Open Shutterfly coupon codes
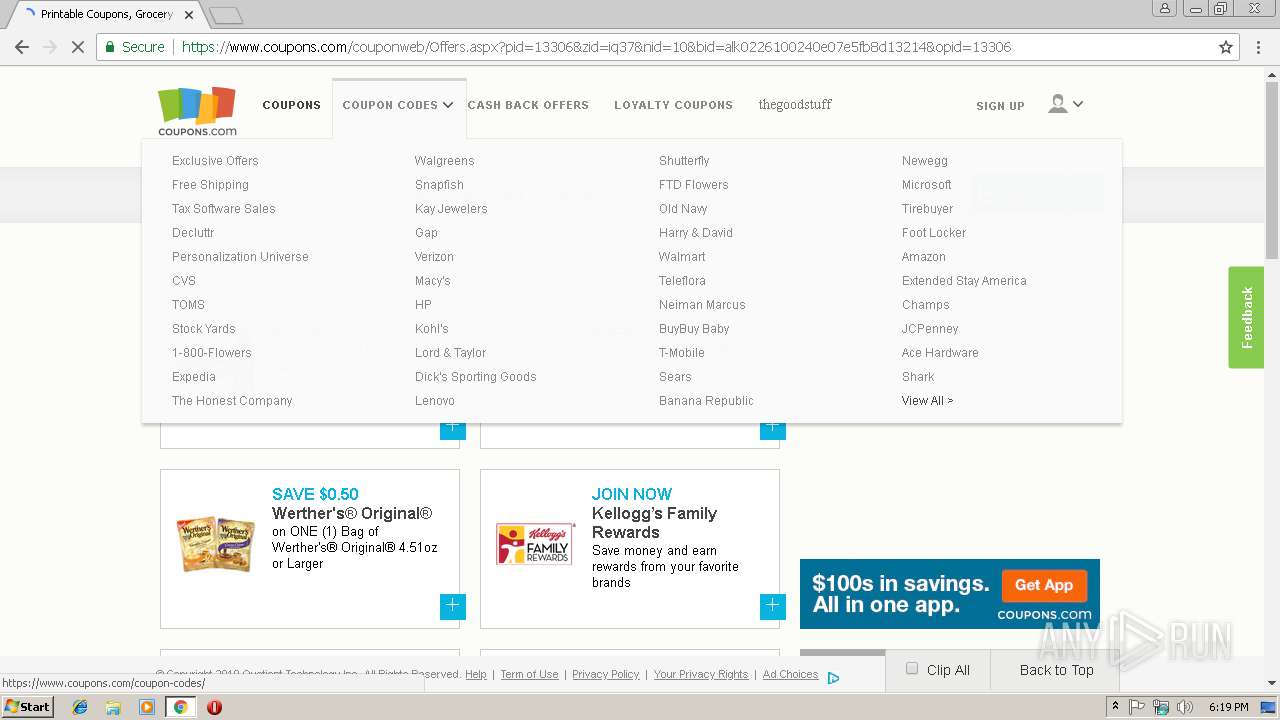This screenshot has width=1280, height=720. pyautogui.click(x=684, y=161)
